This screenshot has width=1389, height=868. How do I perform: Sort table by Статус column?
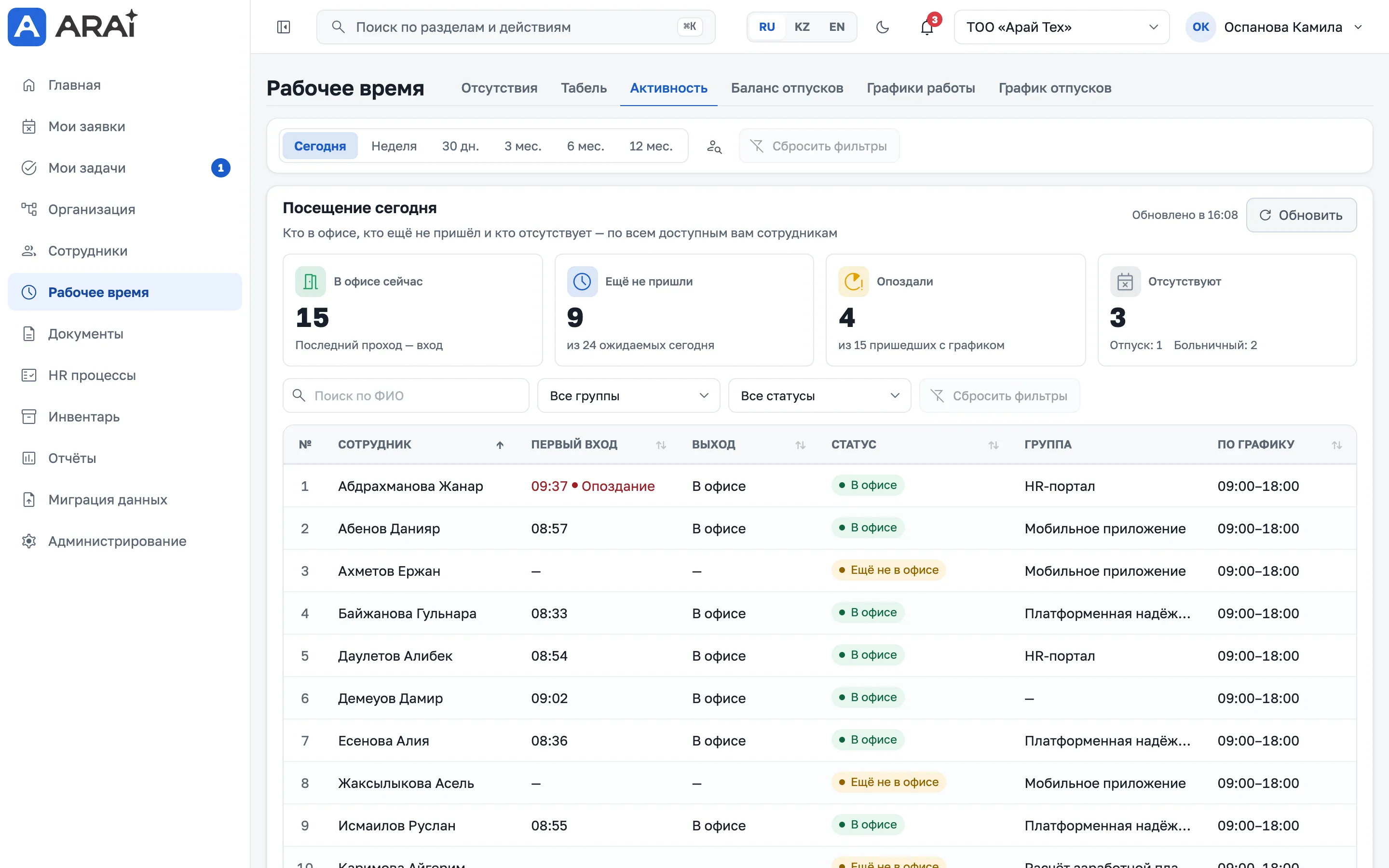coord(994,445)
